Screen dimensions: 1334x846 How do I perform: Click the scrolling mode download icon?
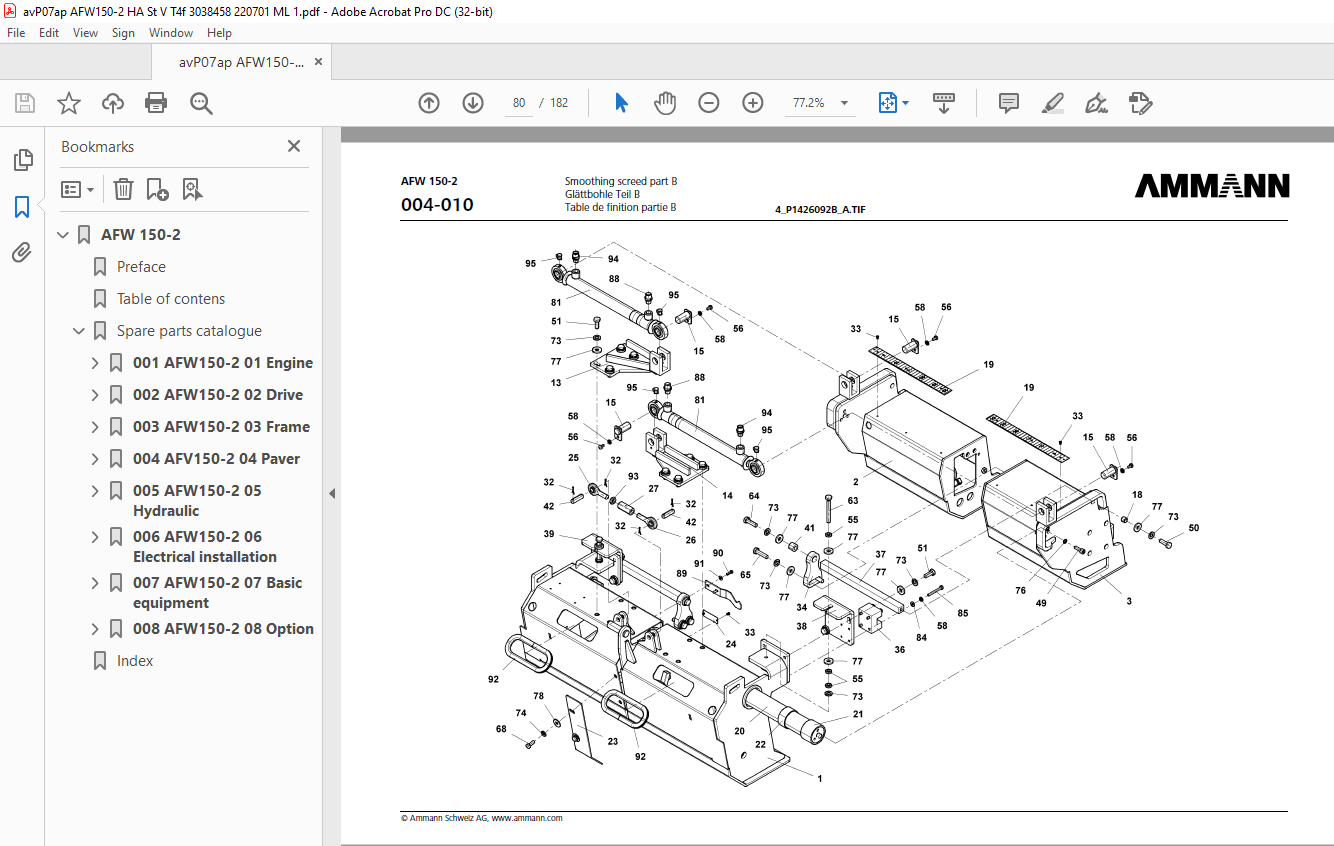pyautogui.click(x=944, y=103)
